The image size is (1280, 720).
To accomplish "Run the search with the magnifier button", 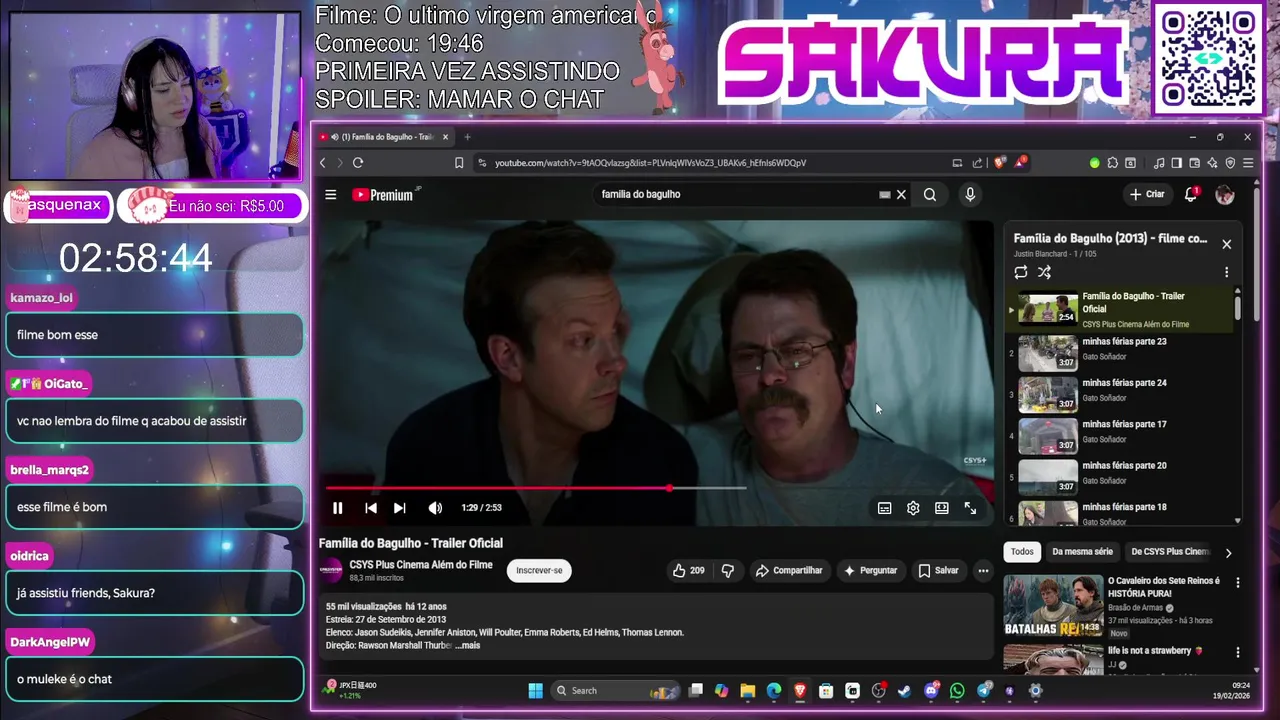I will tap(930, 195).
